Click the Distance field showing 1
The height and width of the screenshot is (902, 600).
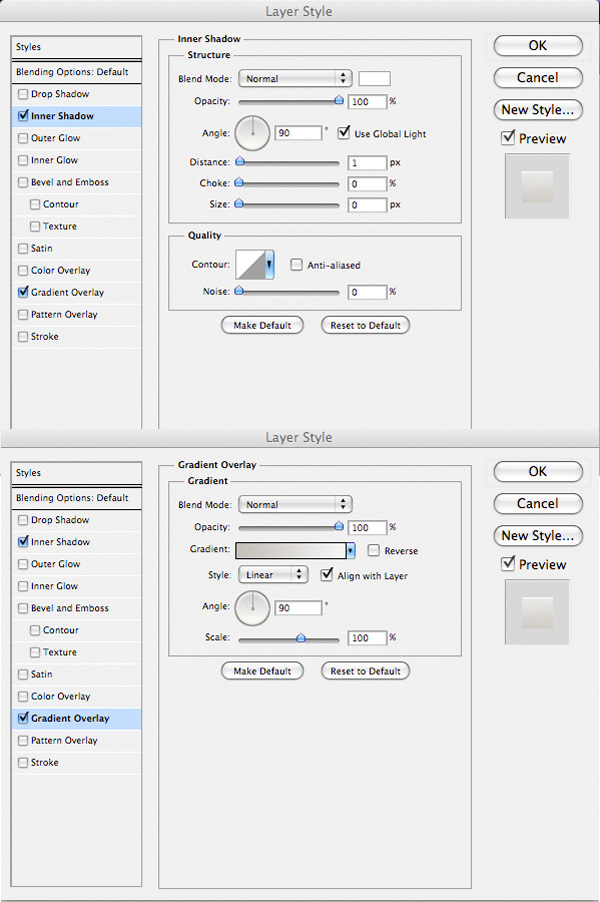[x=367, y=163]
